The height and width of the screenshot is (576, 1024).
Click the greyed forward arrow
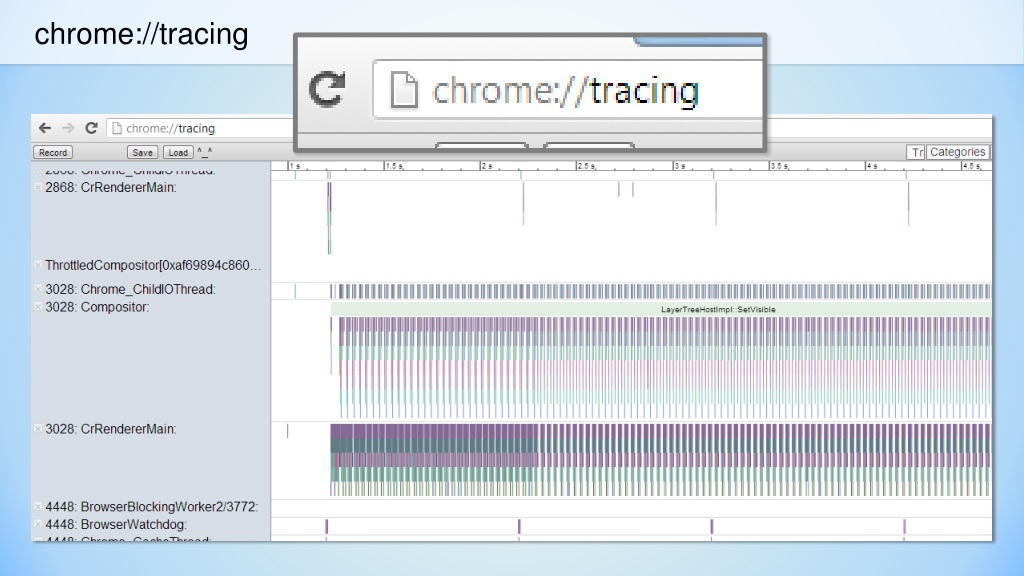(67, 128)
